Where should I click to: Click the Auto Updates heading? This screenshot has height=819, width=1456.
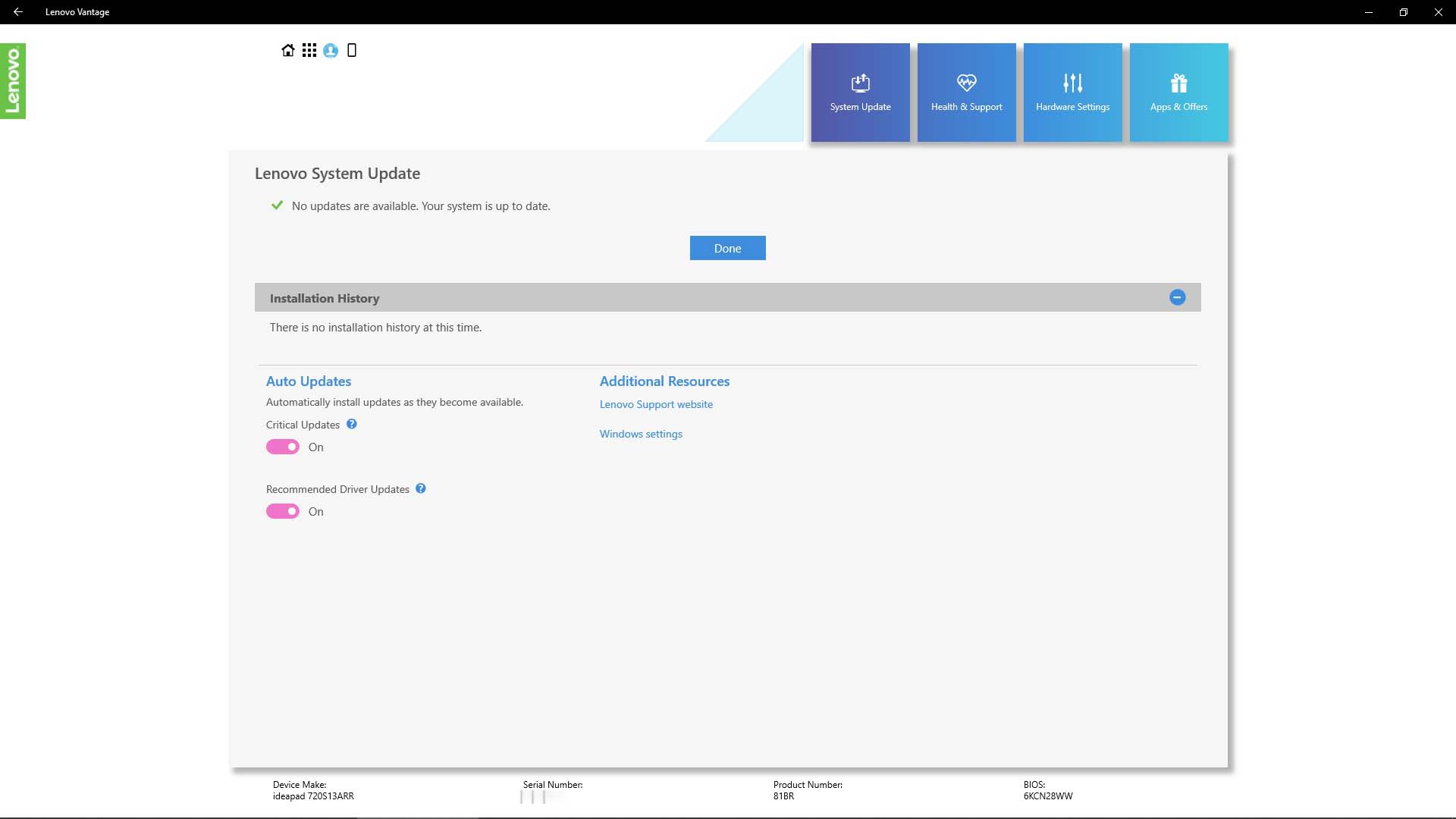click(x=309, y=381)
